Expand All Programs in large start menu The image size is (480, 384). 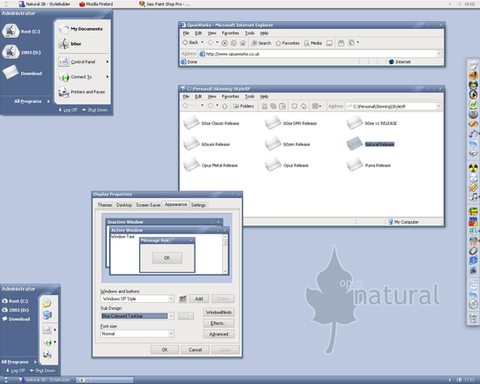pos(31,101)
